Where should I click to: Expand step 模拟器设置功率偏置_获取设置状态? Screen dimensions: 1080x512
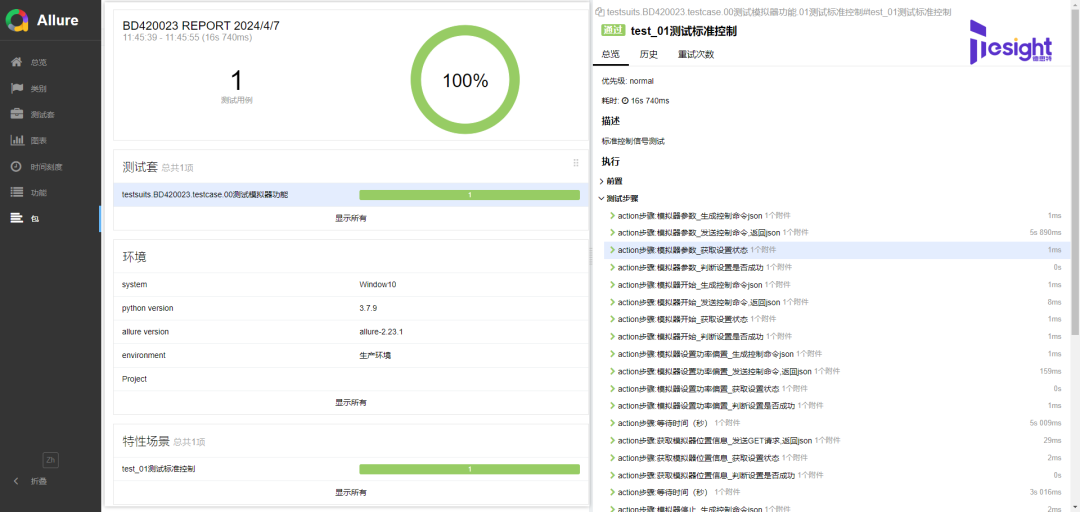[x=835, y=389]
